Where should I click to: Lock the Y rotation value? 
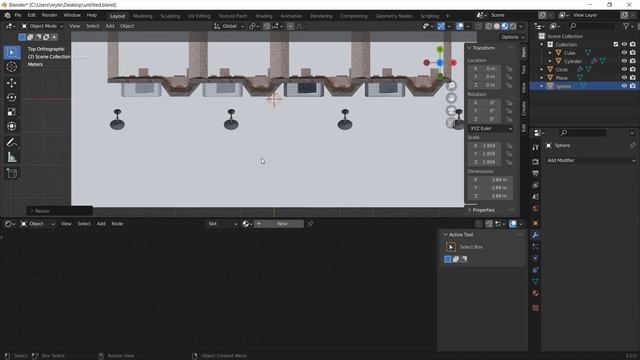[509, 111]
